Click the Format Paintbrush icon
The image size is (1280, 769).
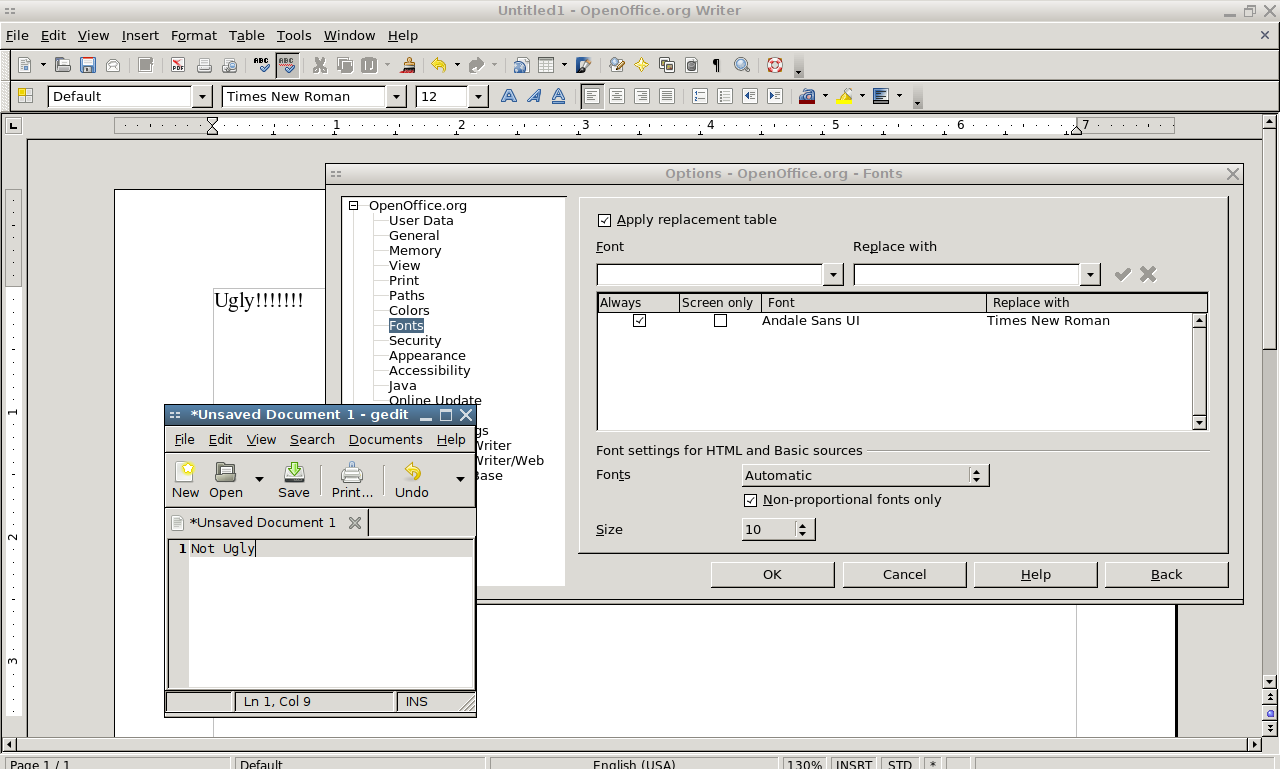click(408, 66)
